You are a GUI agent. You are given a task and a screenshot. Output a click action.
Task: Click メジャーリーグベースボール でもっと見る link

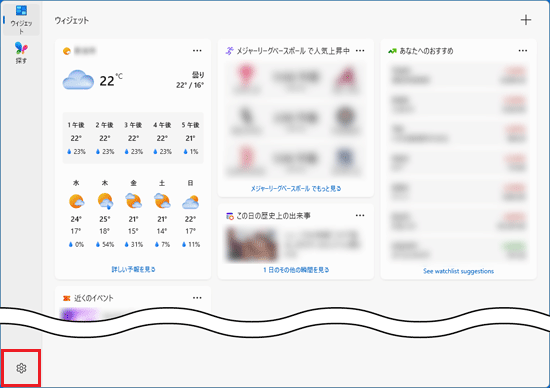pyautogui.click(x=296, y=189)
